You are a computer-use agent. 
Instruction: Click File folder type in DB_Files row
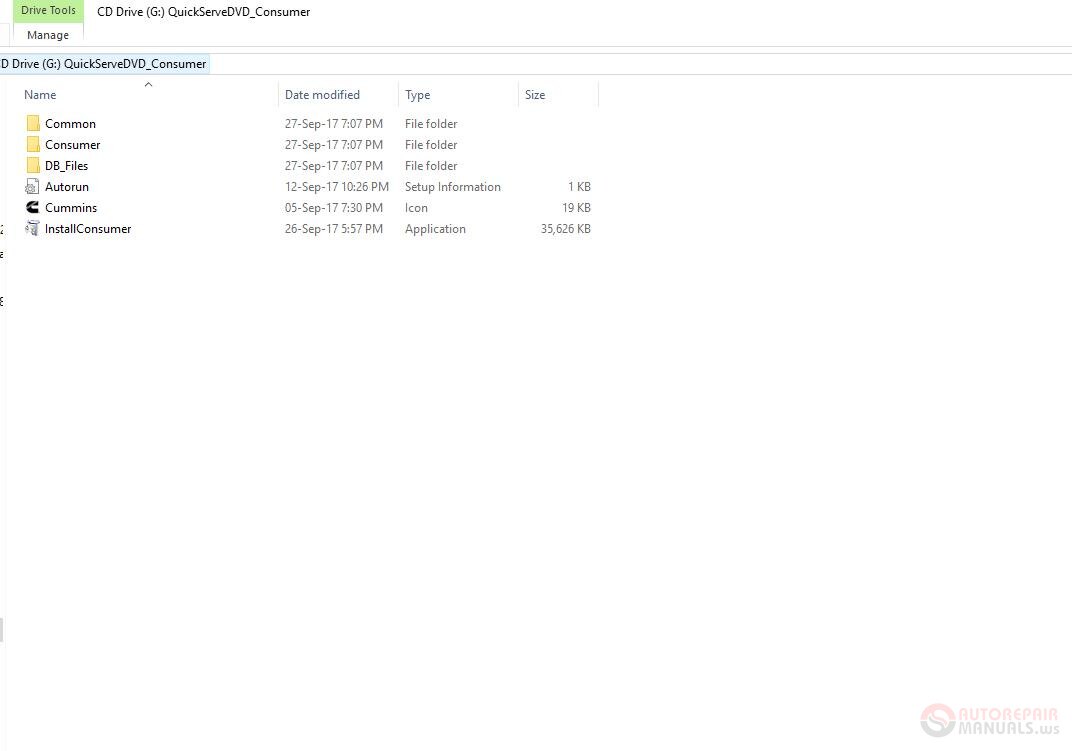click(431, 166)
